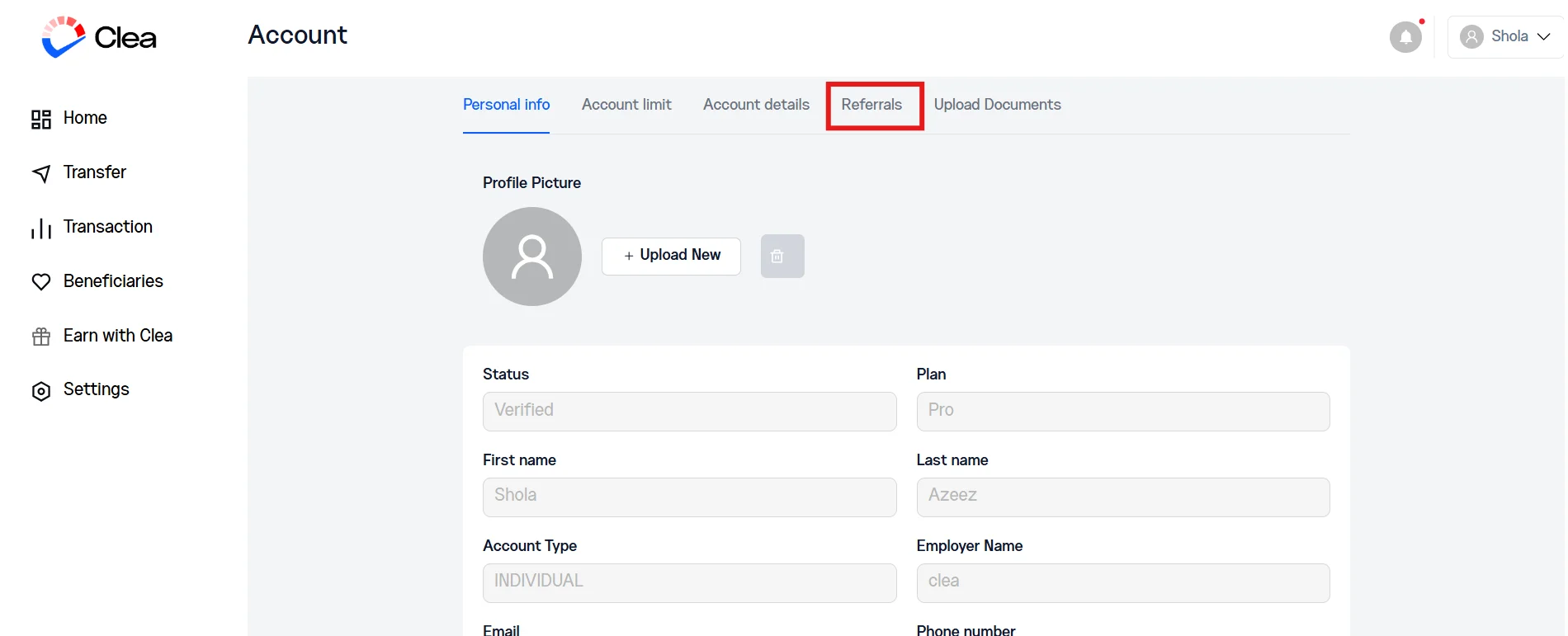Viewport: 1568px width, 636px height.
Task: Click the Employer Name field
Action: (x=1123, y=582)
